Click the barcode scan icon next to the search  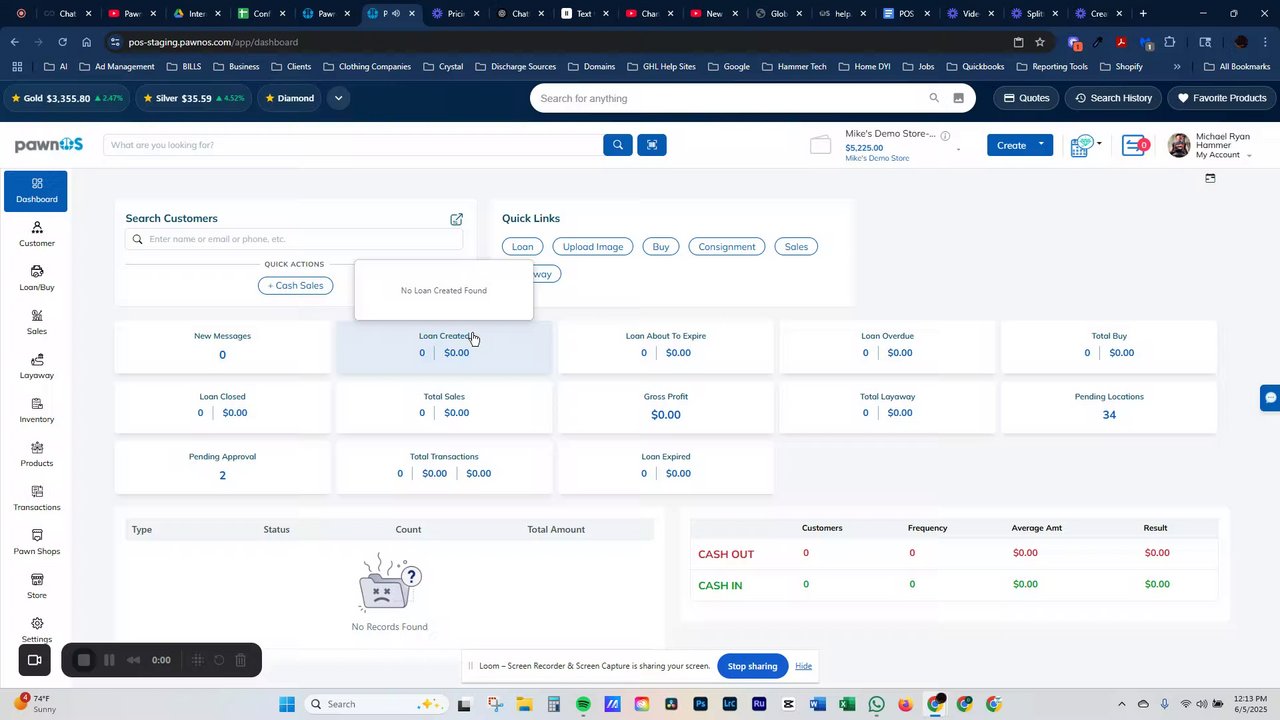[x=652, y=145]
